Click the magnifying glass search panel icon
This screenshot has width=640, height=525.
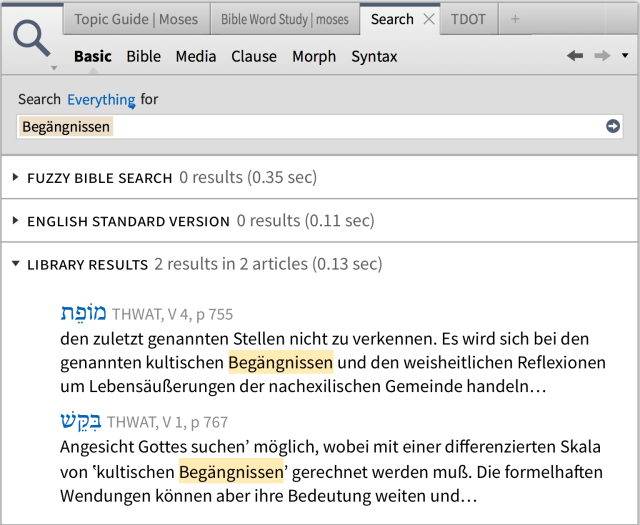33,39
